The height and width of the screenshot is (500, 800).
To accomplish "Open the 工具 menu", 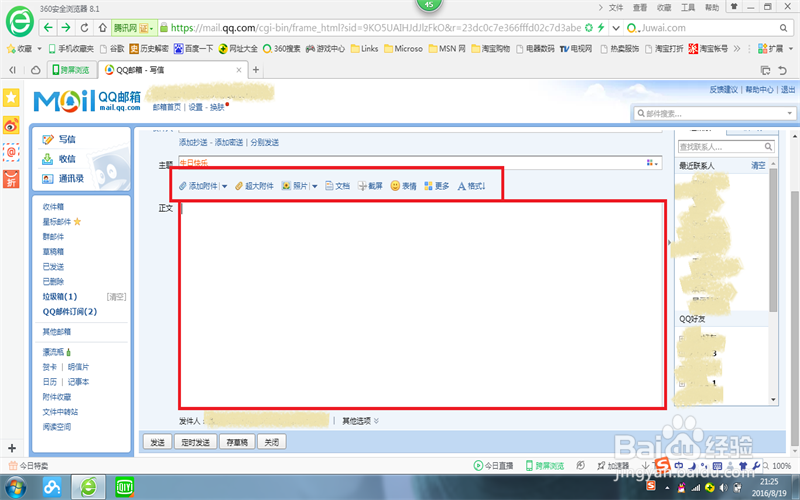I will pyautogui.click(x=688, y=8).
